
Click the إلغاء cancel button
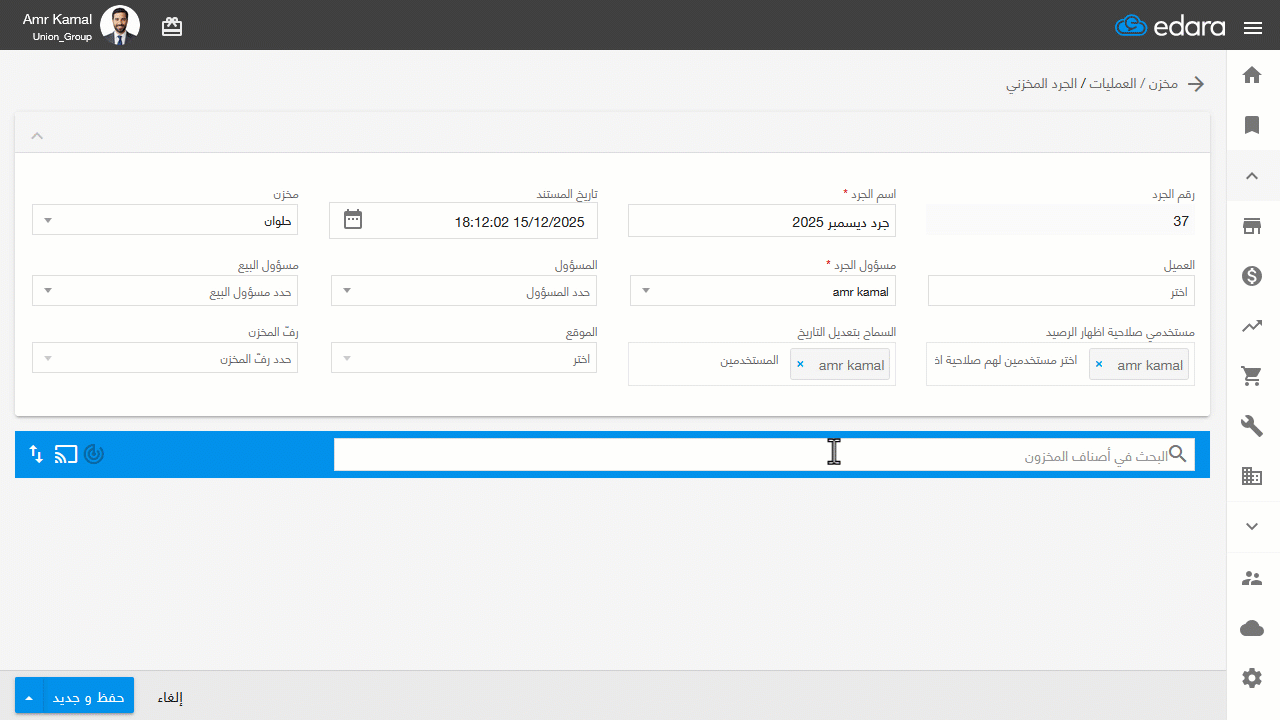pyautogui.click(x=170, y=697)
